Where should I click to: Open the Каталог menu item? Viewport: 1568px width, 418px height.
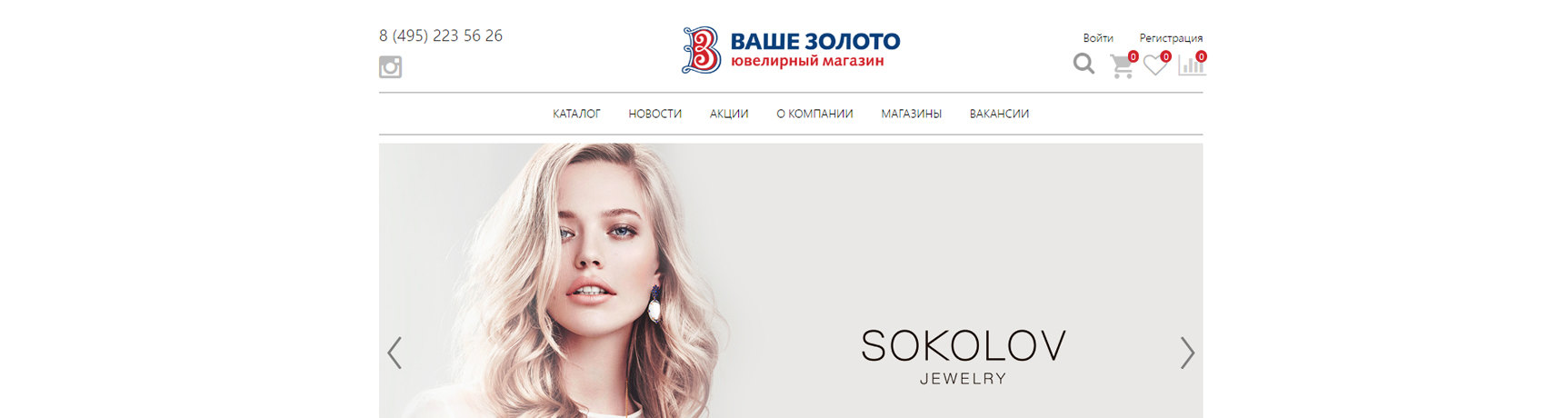[x=576, y=114]
